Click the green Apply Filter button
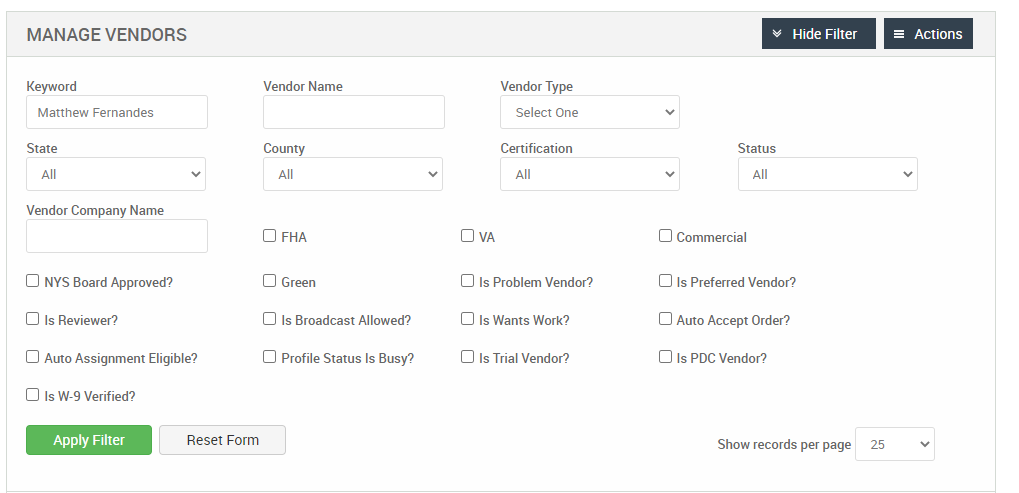 [89, 440]
